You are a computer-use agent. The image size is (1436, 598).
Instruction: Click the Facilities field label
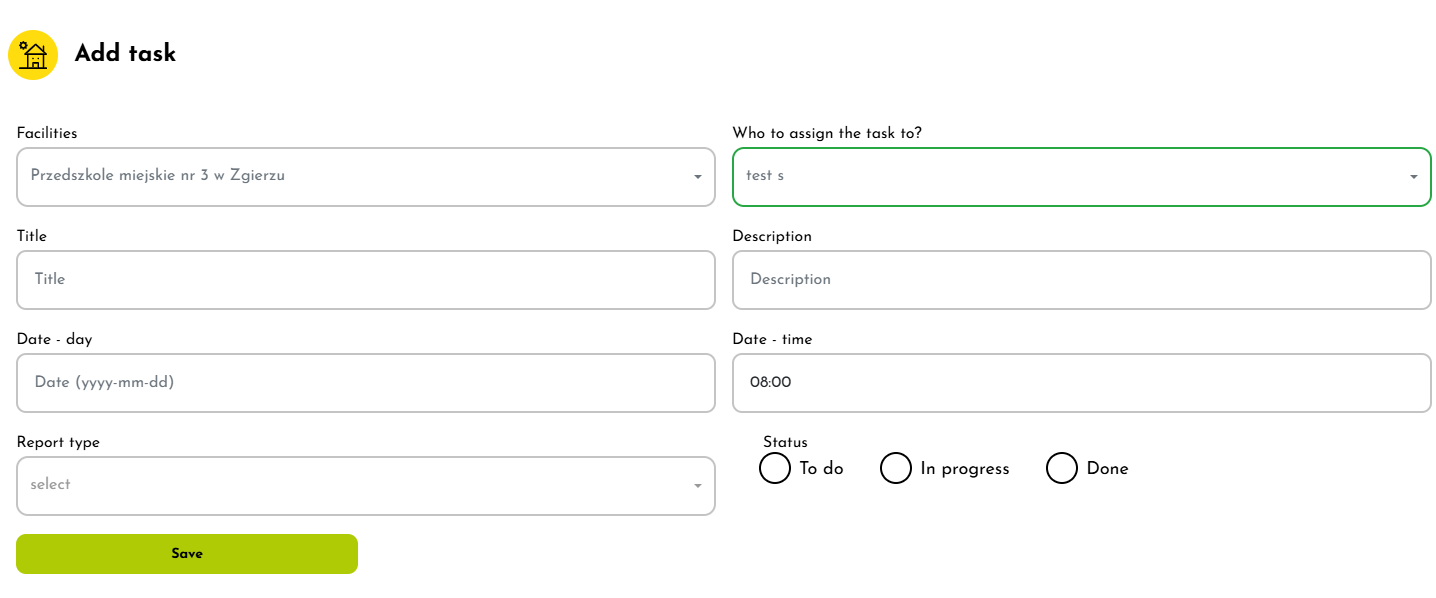point(47,133)
